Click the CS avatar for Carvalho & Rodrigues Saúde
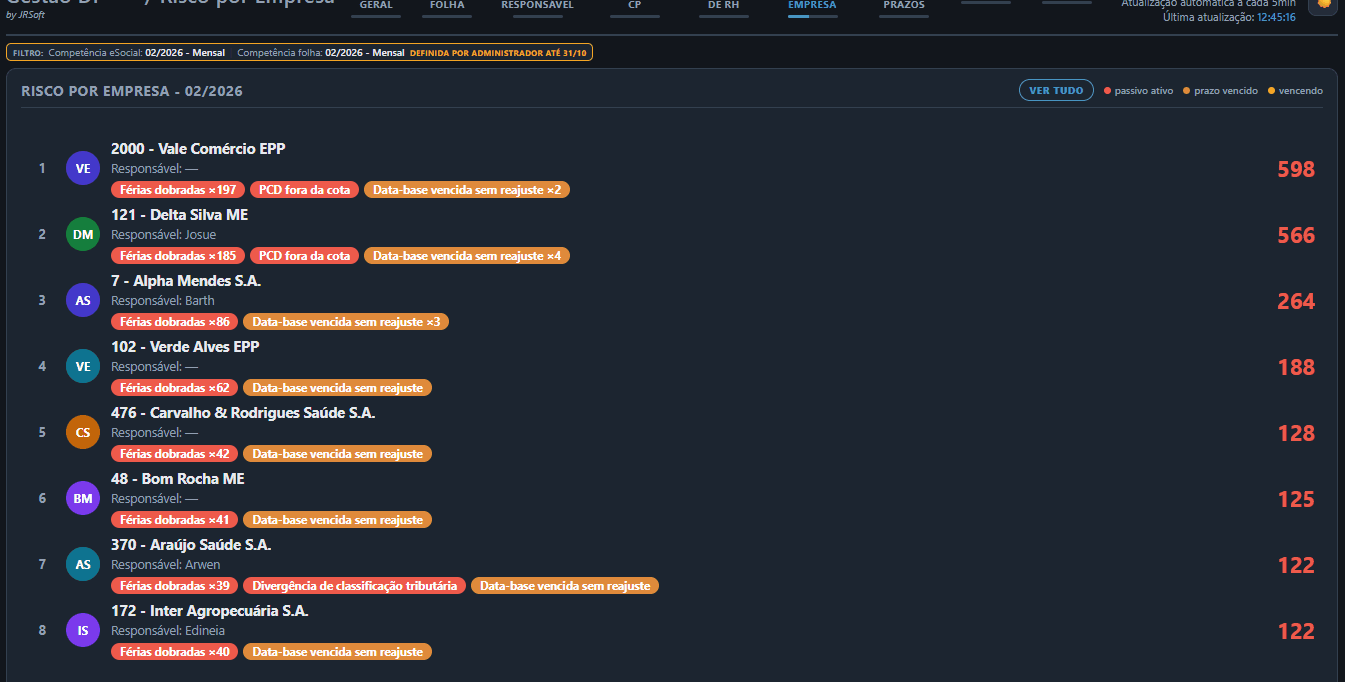Image resolution: width=1345 pixels, height=682 pixels. click(x=83, y=432)
